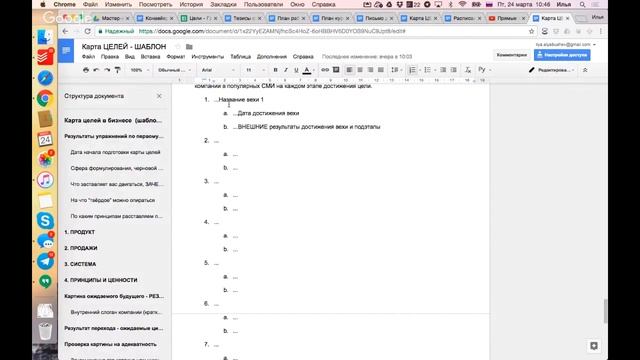This screenshot has height=360, width=640.
Task: Reload the page
Action: click(x=87, y=31)
